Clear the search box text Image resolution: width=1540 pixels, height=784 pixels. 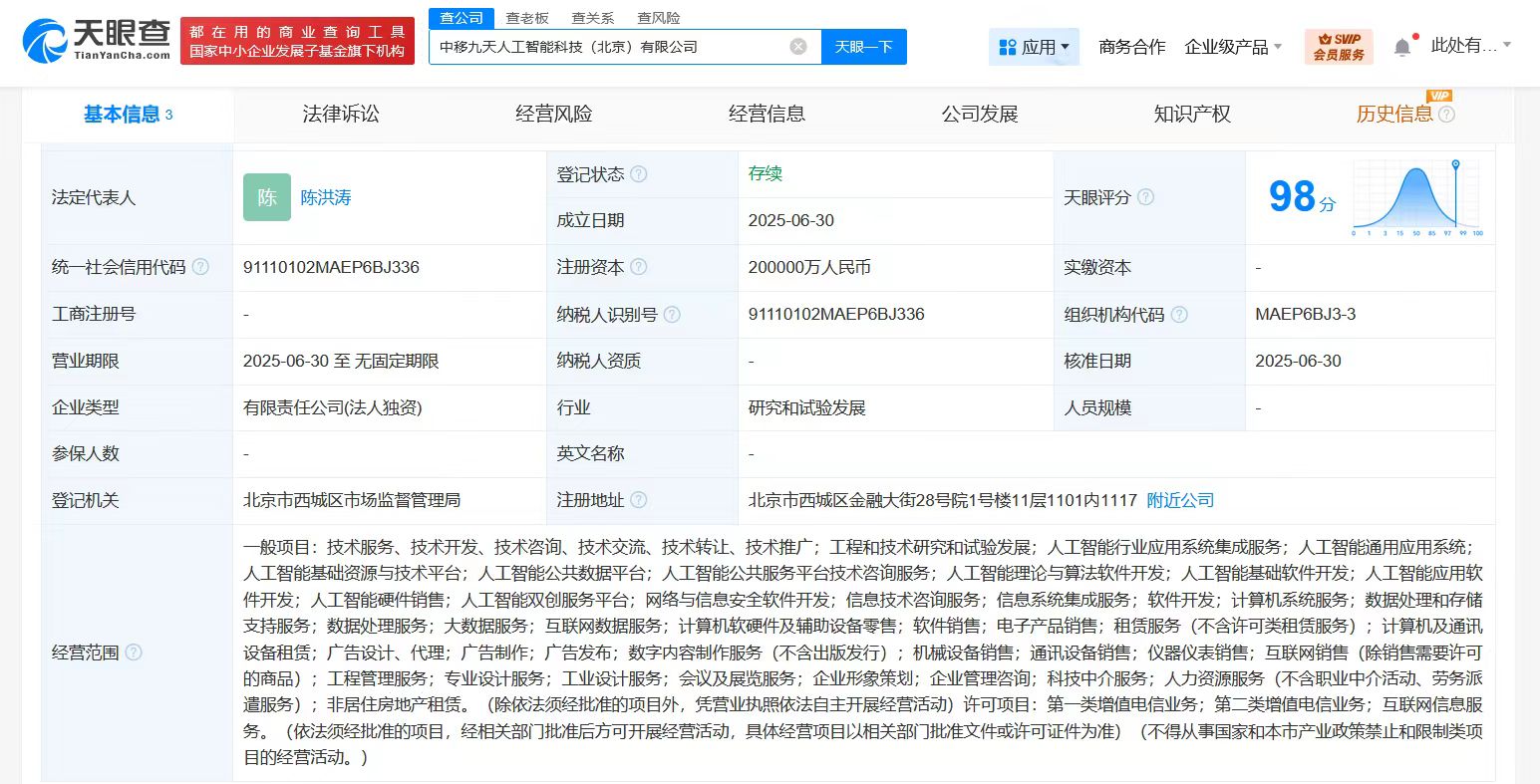797,47
